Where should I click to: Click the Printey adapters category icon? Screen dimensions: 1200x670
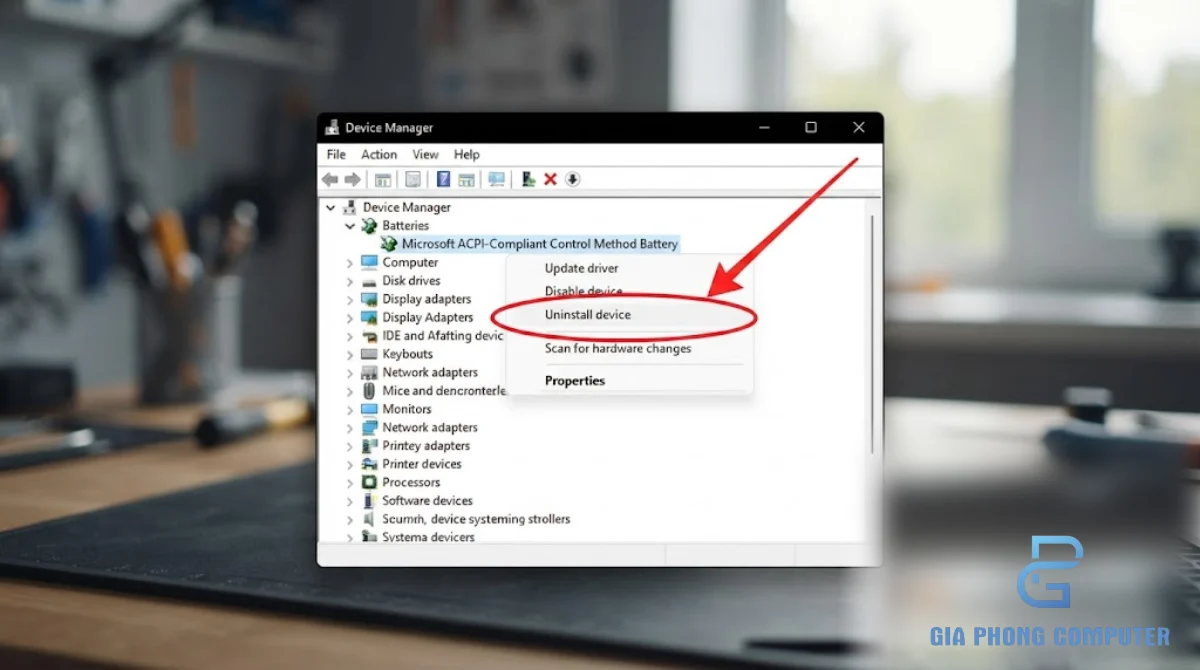(369, 446)
